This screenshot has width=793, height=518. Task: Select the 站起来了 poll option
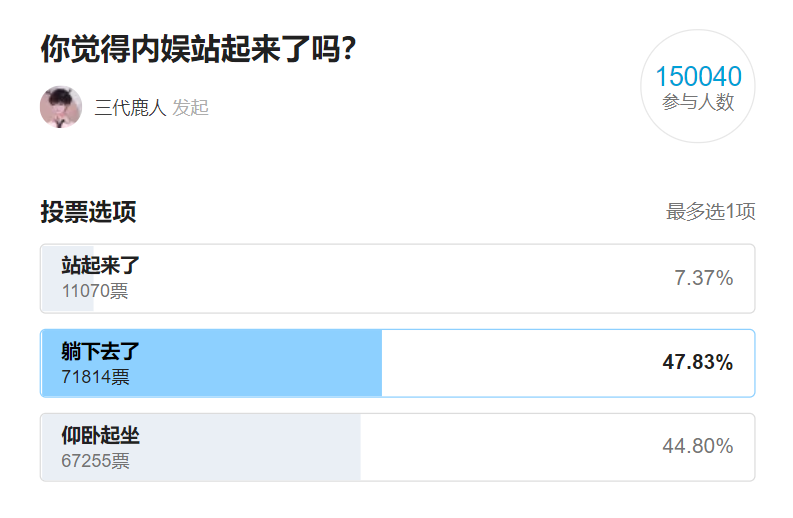coord(101,266)
